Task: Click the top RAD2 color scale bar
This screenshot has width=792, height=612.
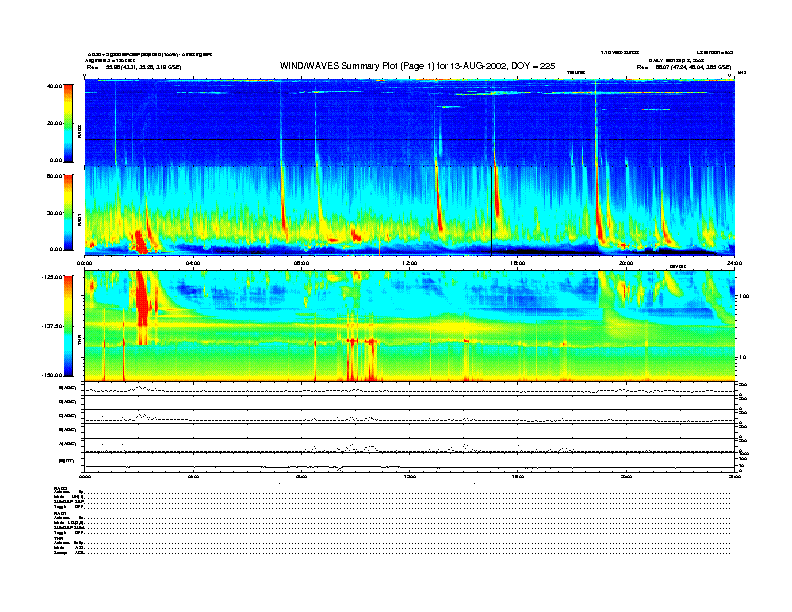Action: click(68, 123)
